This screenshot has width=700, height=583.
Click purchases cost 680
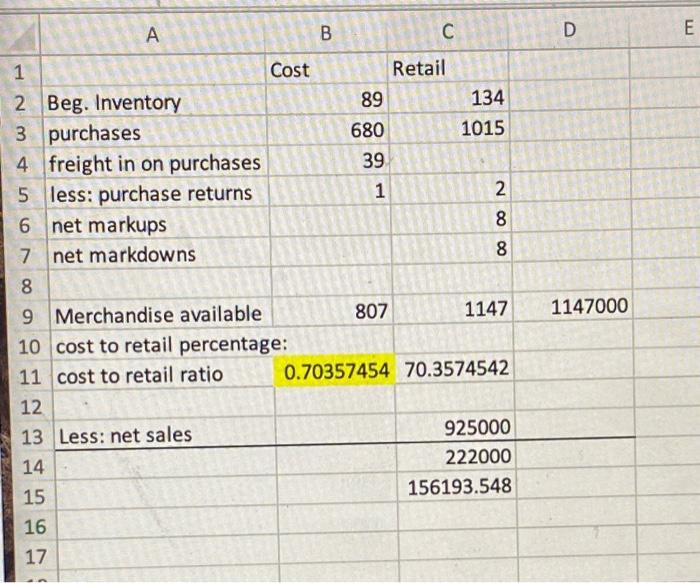pyautogui.click(x=329, y=130)
